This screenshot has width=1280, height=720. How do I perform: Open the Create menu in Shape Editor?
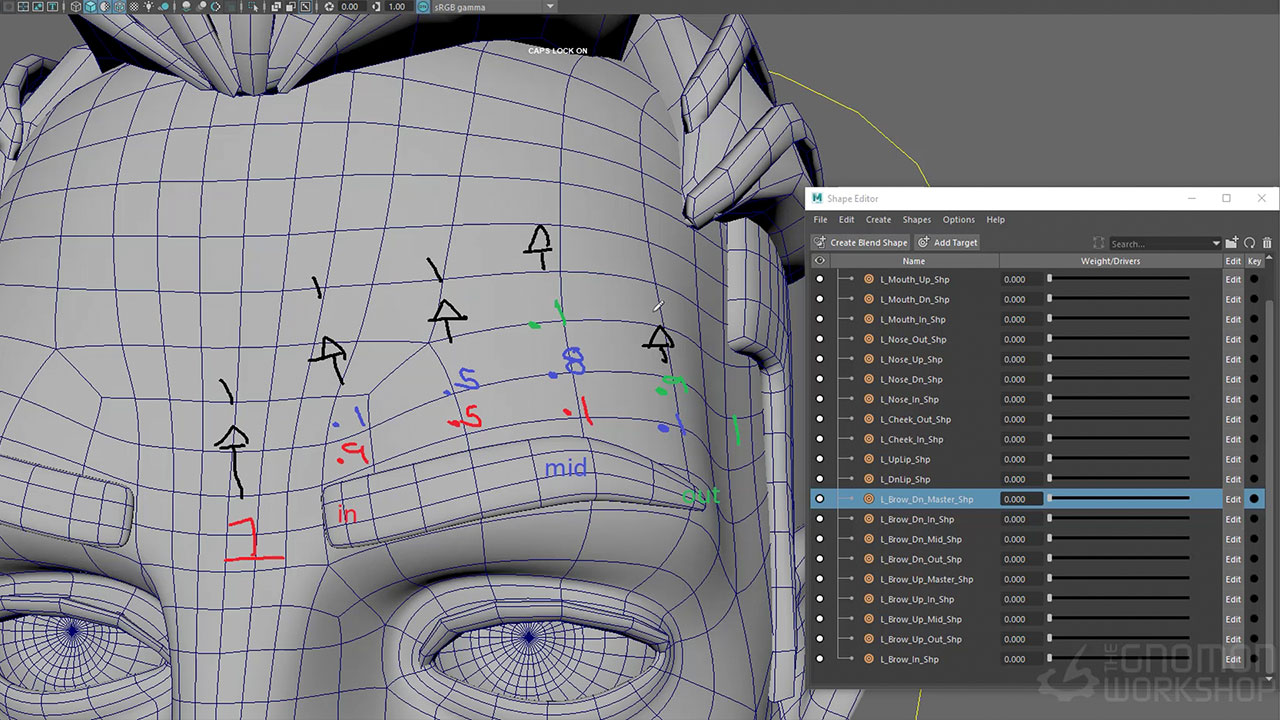tap(878, 220)
